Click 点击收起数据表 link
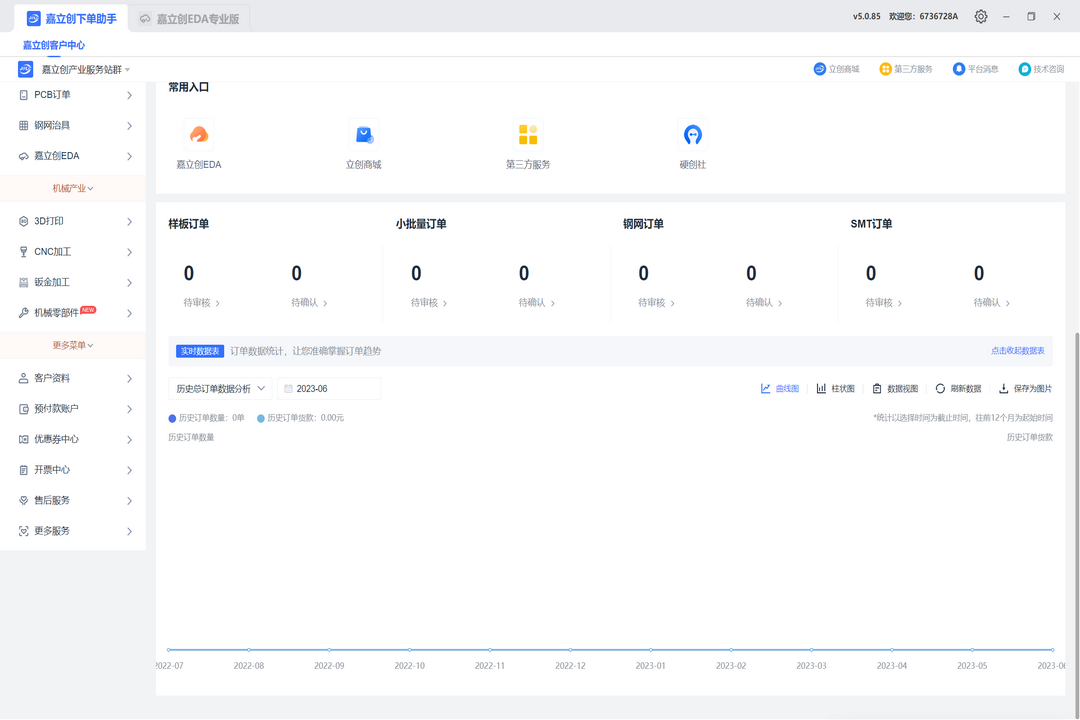 (x=1017, y=351)
